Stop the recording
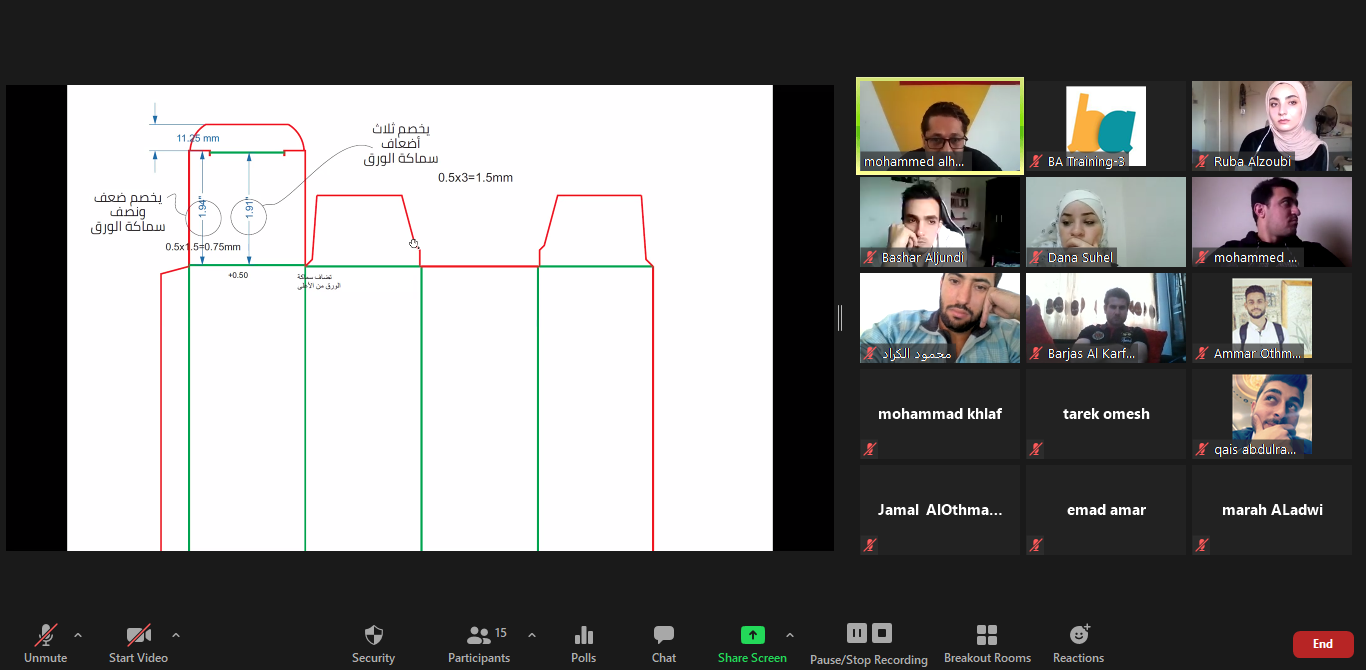Screen dimensions: 1366x670 point(882,633)
